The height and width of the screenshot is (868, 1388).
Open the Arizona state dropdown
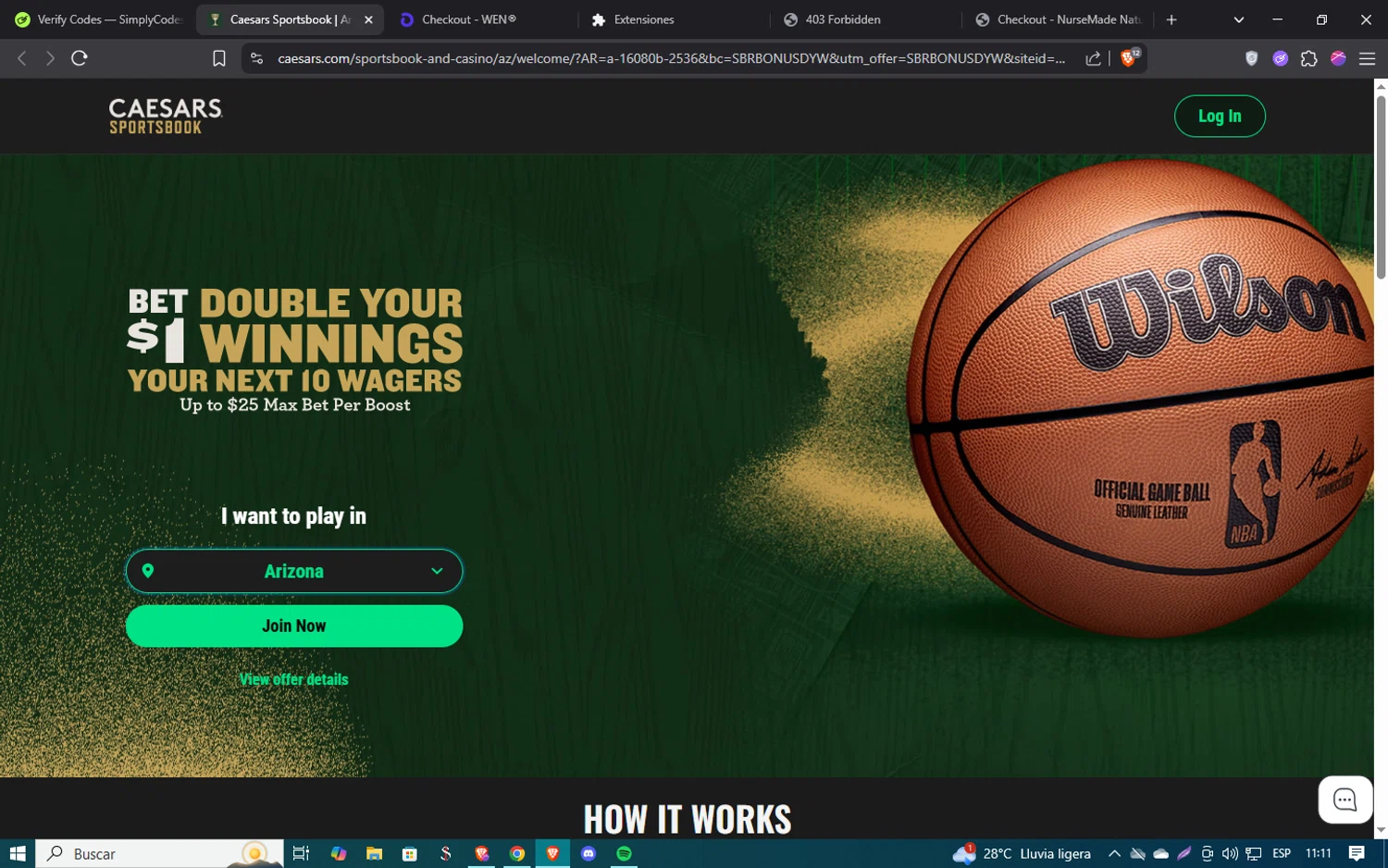click(x=294, y=571)
